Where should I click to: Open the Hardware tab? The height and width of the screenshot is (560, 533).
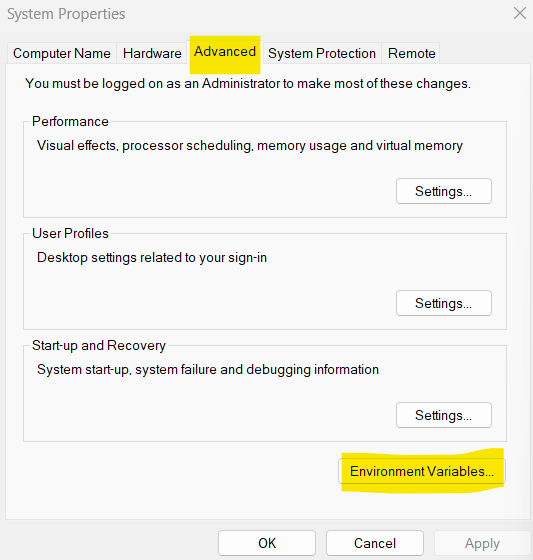(152, 53)
